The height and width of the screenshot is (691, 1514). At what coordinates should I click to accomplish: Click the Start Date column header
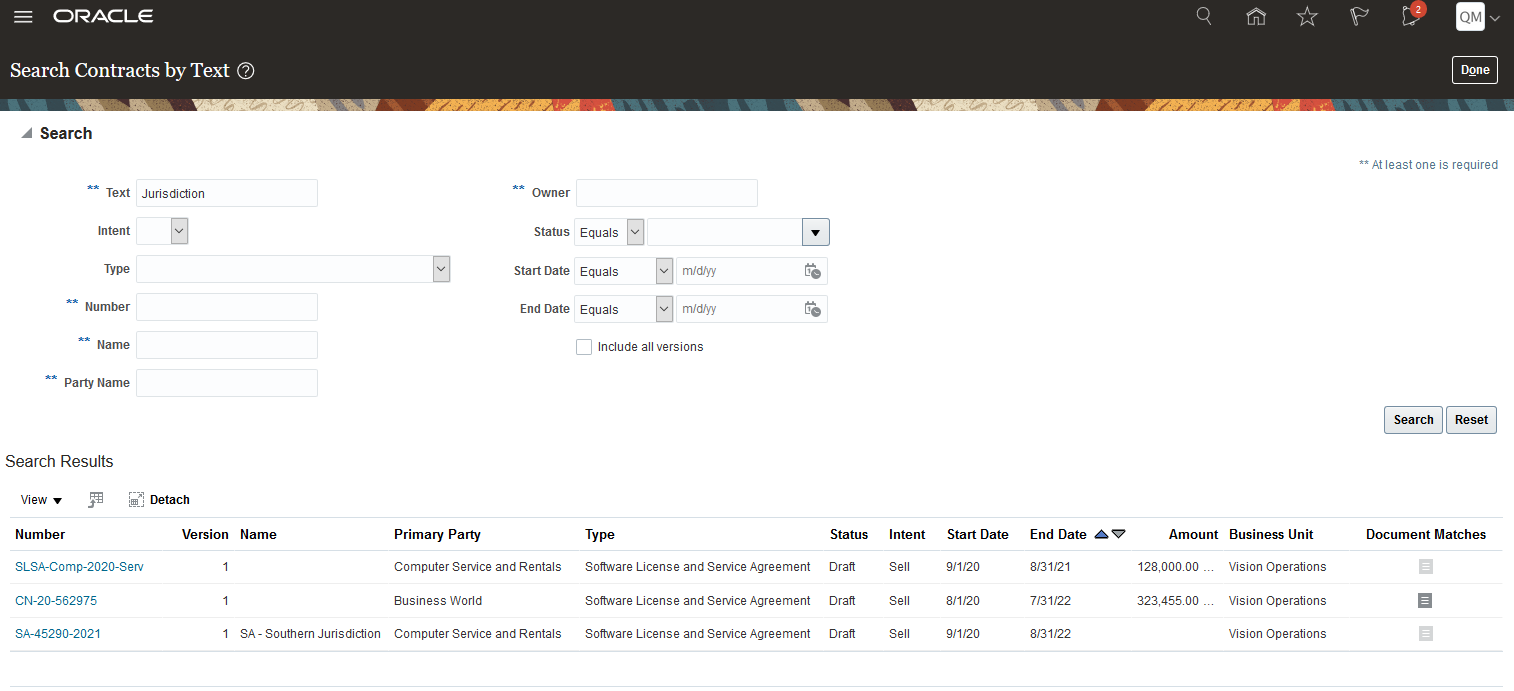tap(978, 534)
